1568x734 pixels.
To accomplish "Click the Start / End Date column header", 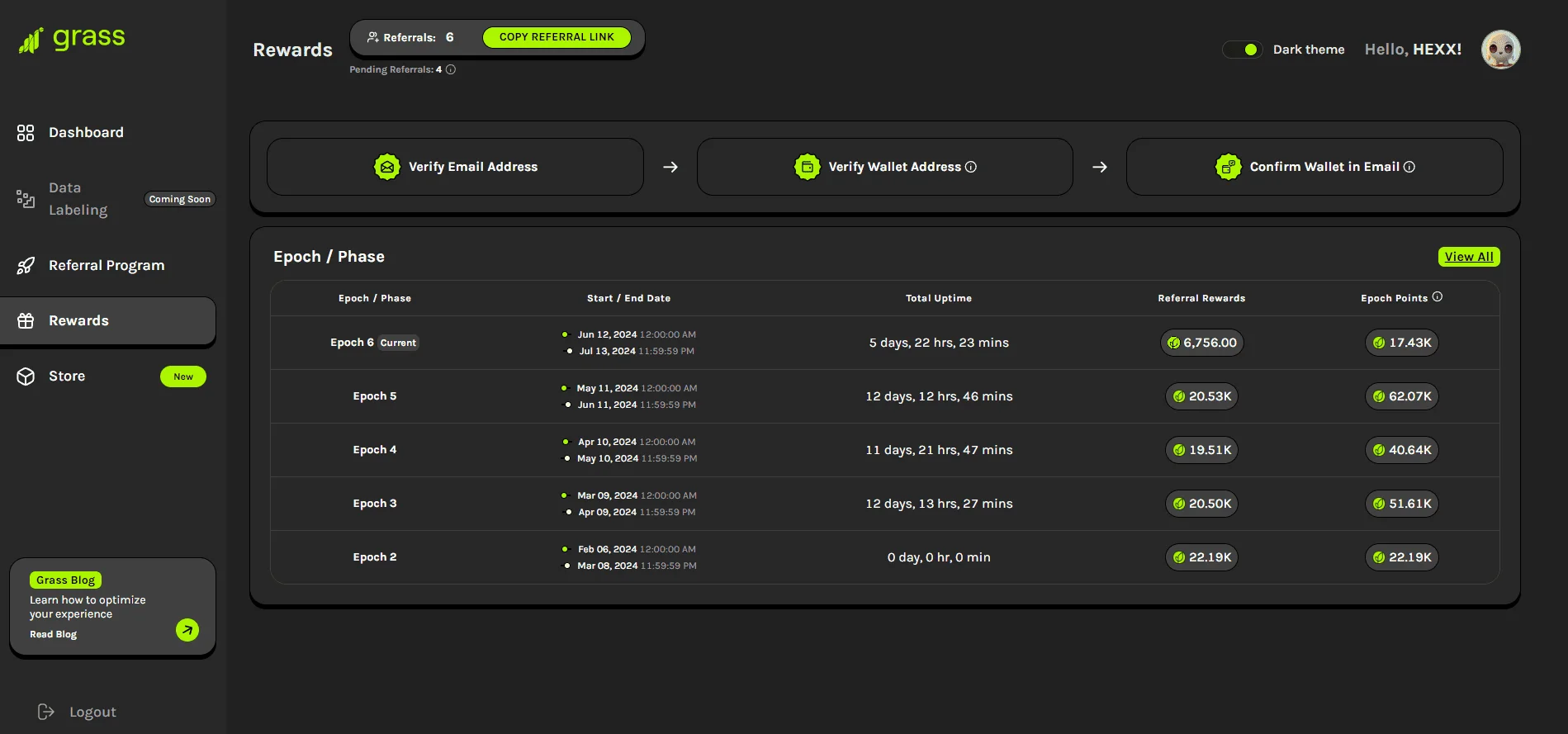I will tap(628, 298).
